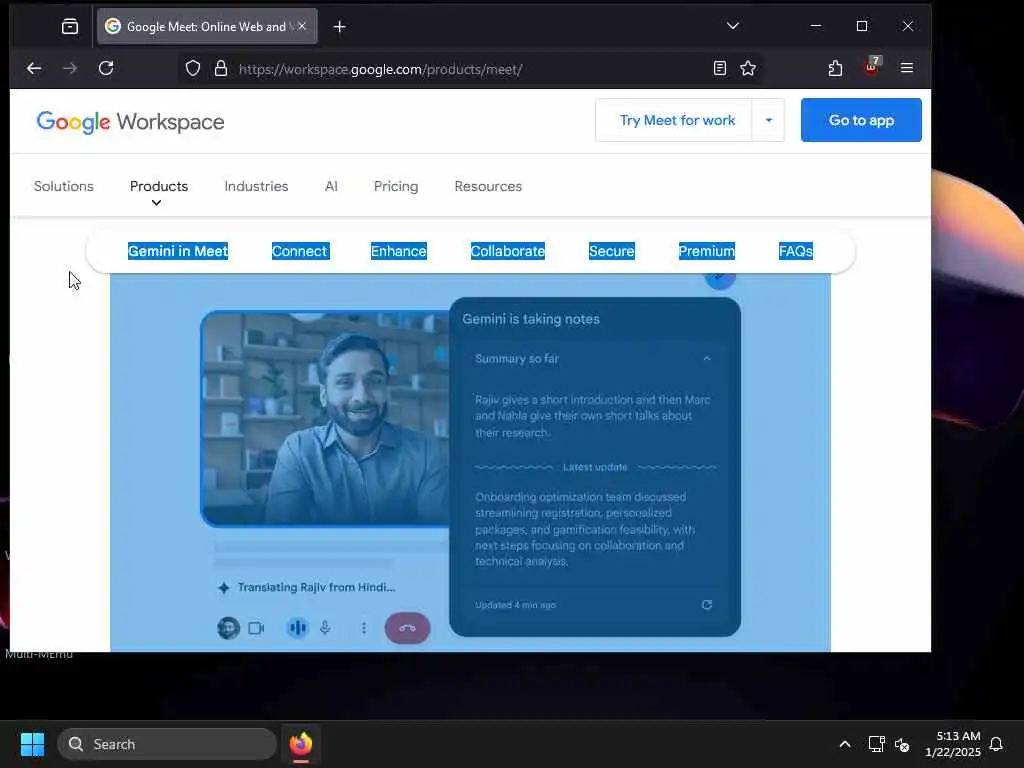Open the AI menu item
The image size is (1024, 768).
331,186
